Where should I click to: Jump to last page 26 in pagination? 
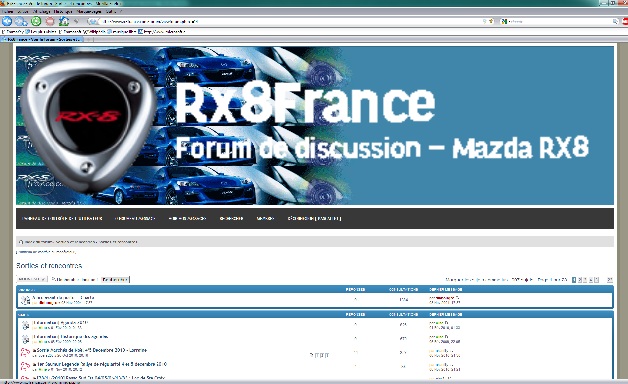click(610, 279)
